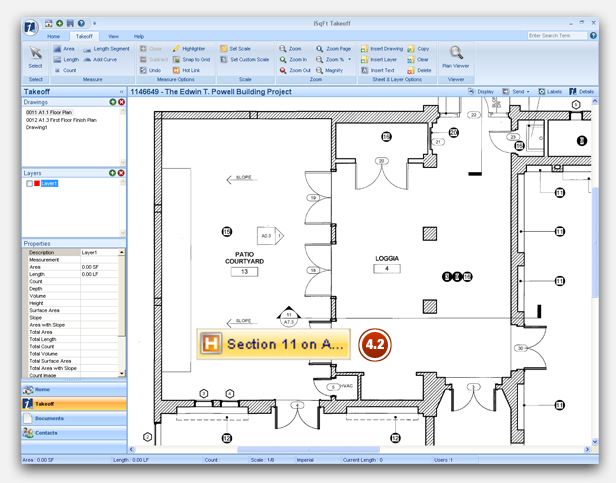Switch to the Takeoff ribbon tab
Image resolution: width=616 pixels, height=483 pixels.
84,36
